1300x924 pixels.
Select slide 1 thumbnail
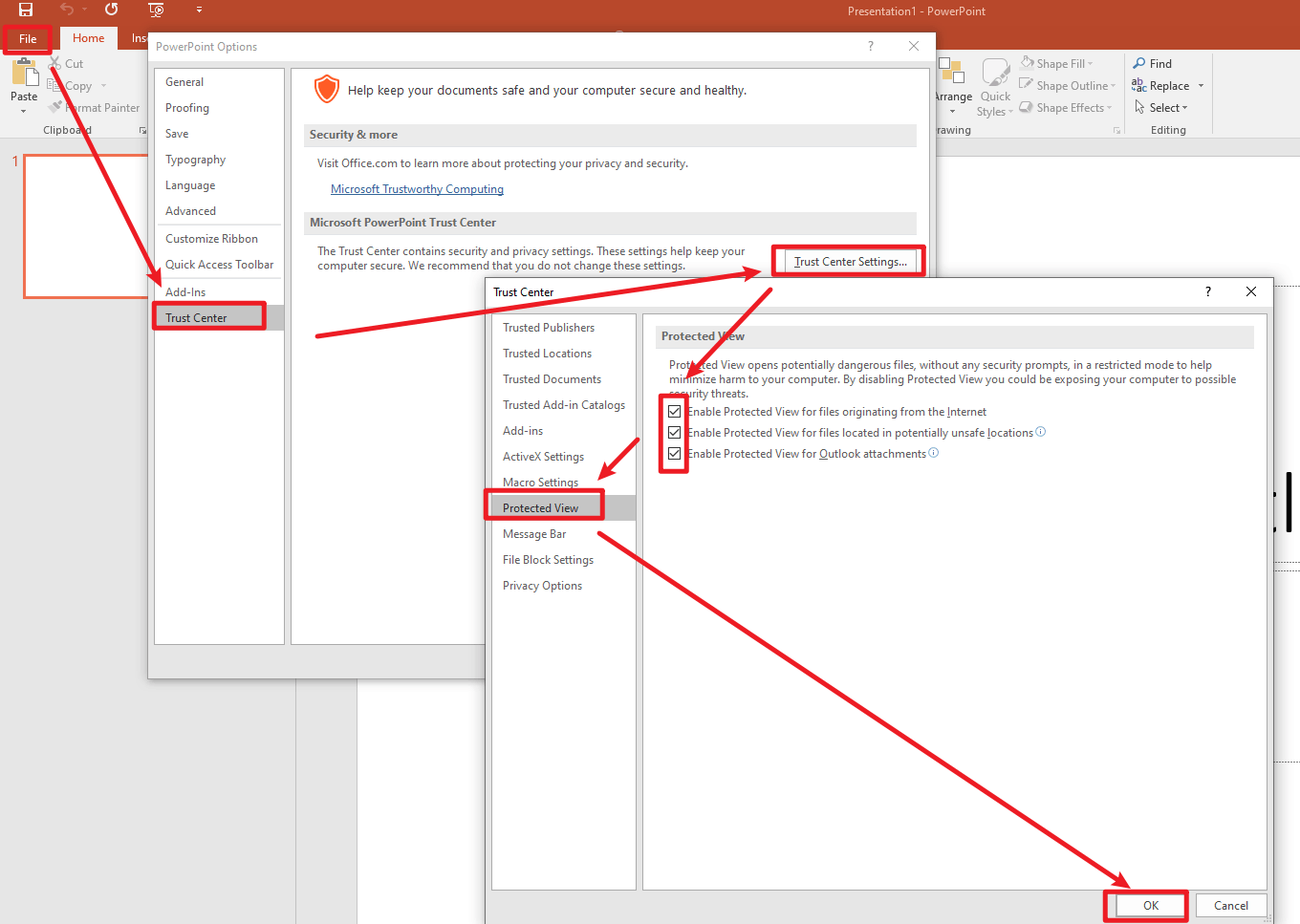point(86,226)
